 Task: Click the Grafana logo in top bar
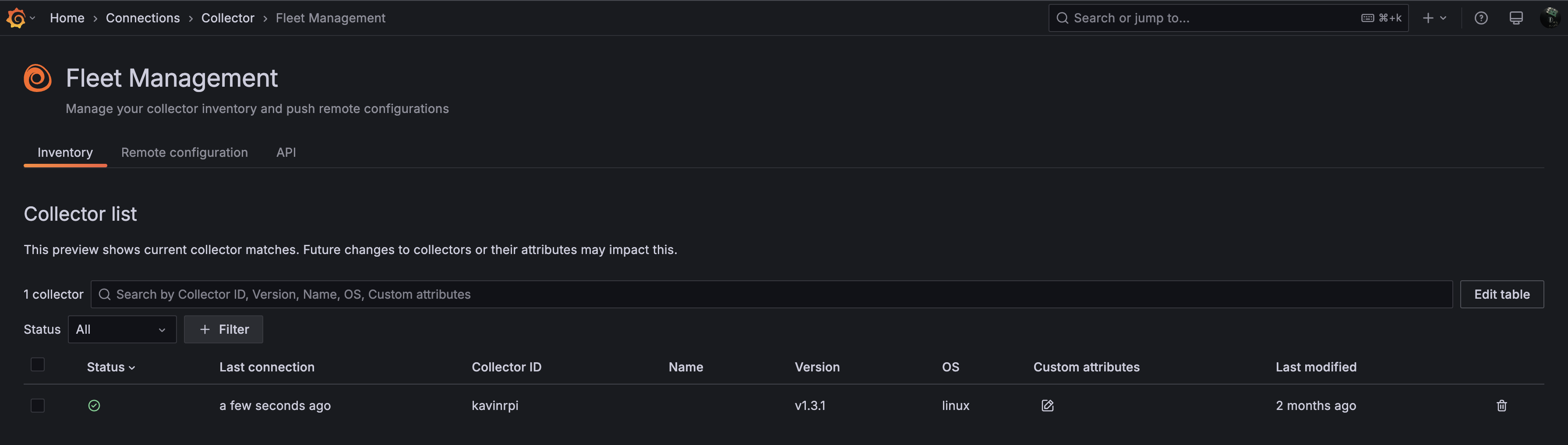pos(16,18)
